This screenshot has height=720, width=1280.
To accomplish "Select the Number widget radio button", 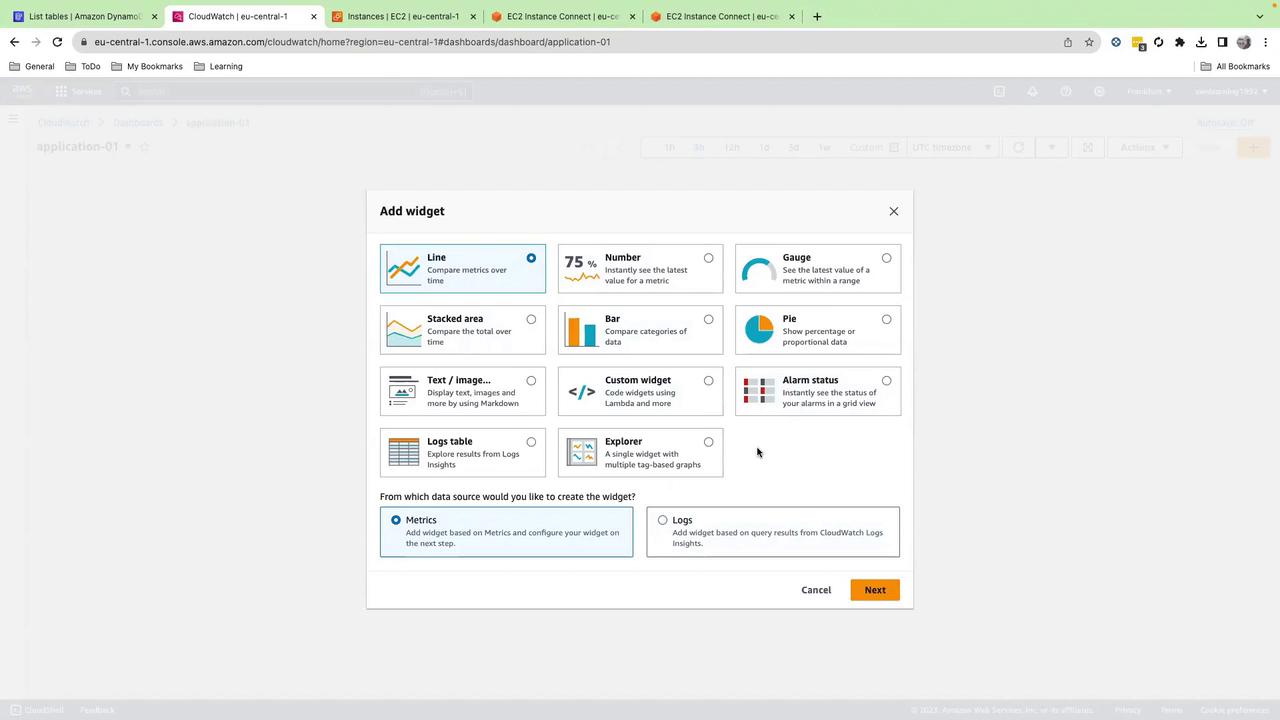I will [x=709, y=258].
